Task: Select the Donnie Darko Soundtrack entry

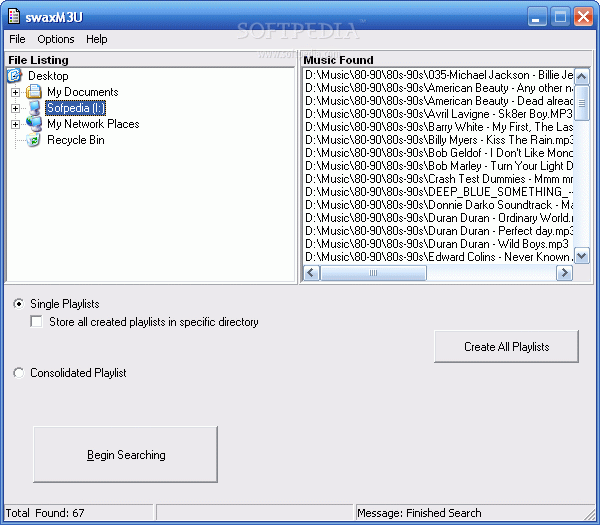Action: [439, 205]
